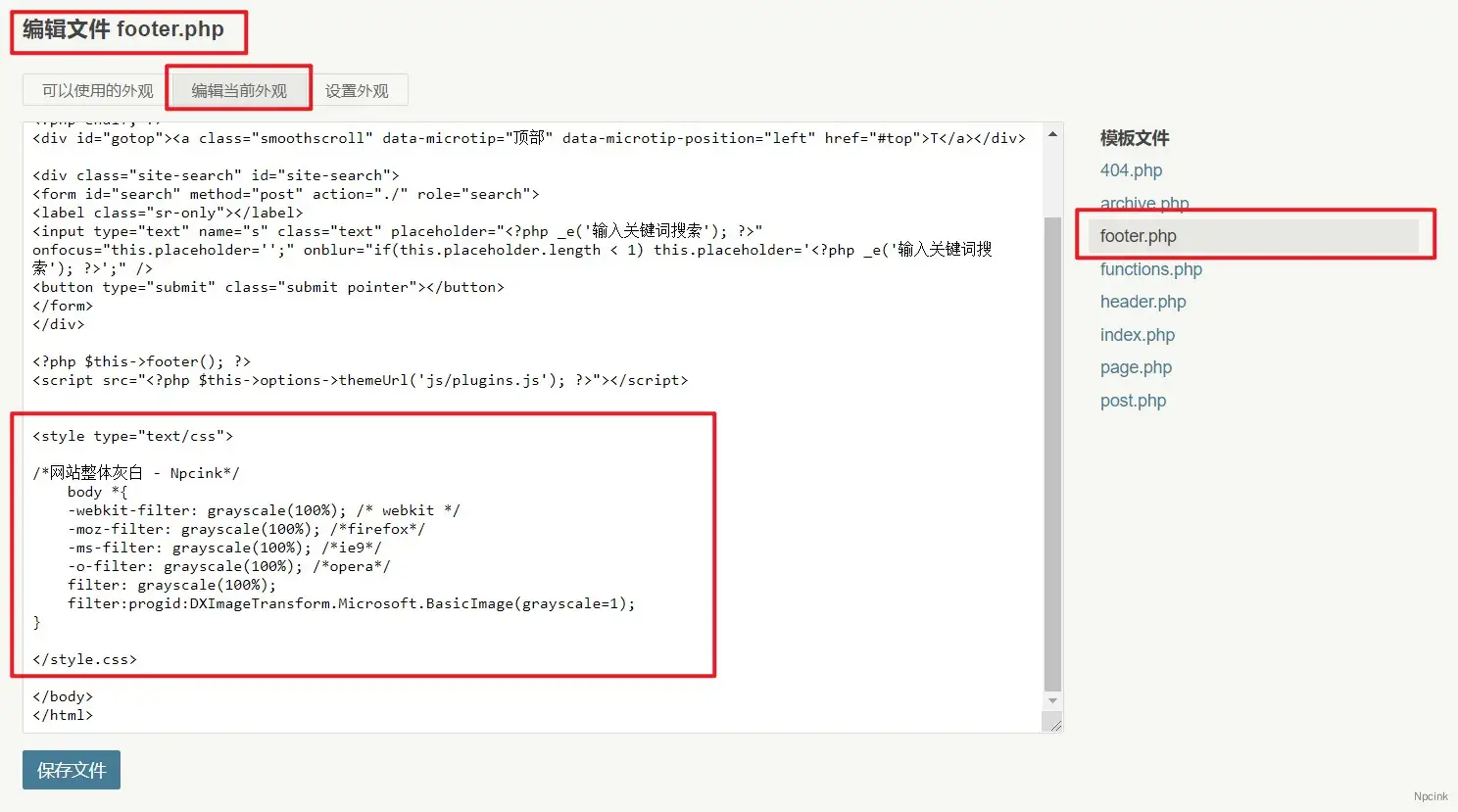Viewport: 1458px width, 812px height.
Task: Click the submit button tag line
Action: click(x=268, y=287)
